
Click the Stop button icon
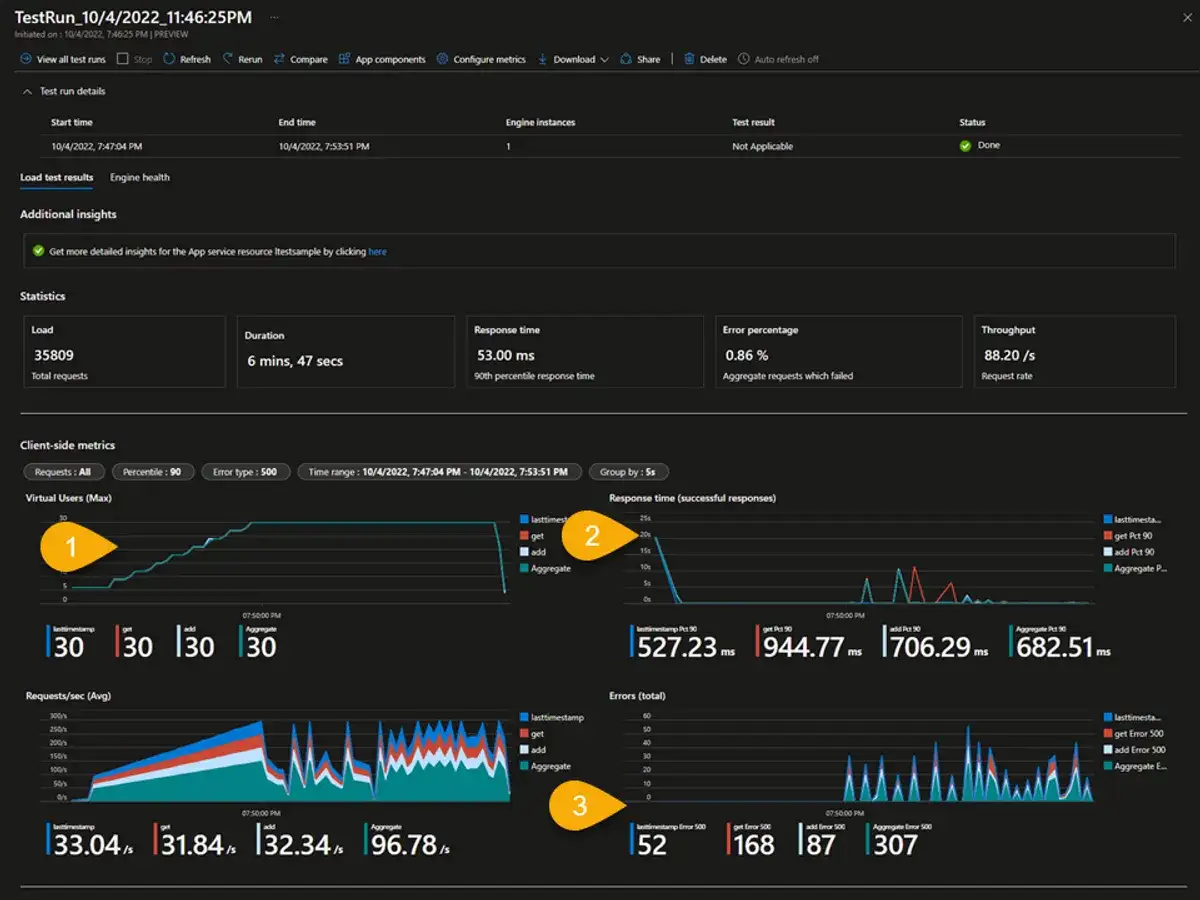pos(124,59)
